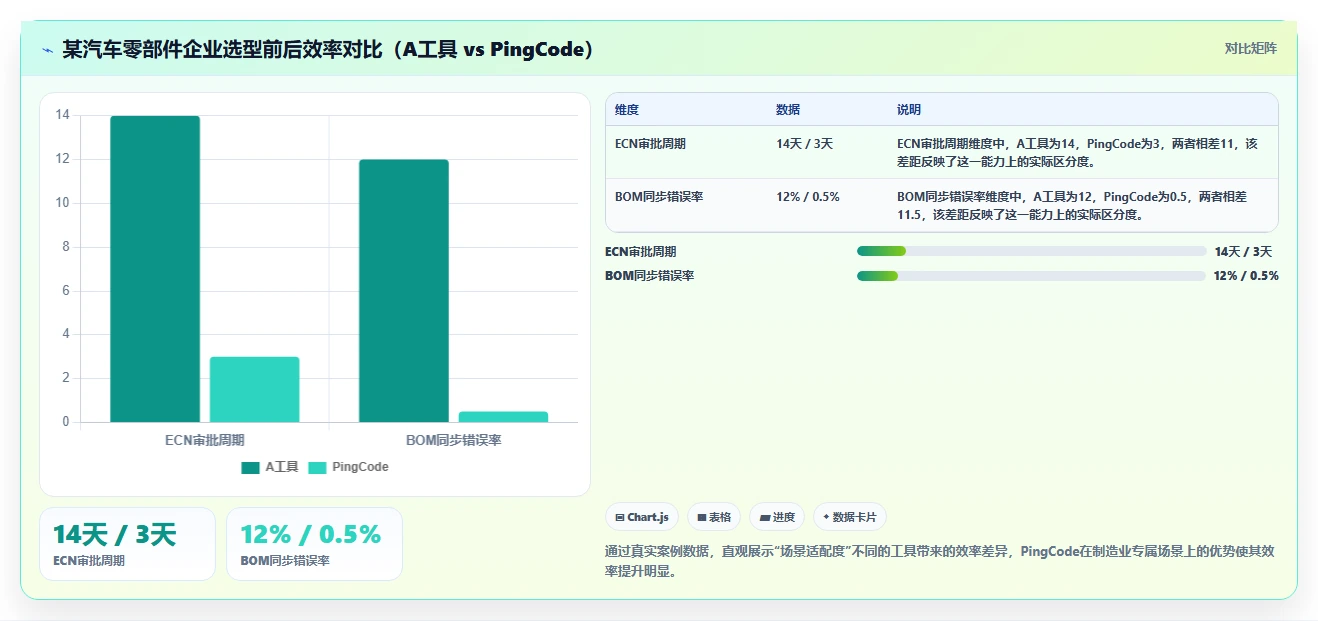The width and height of the screenshot is (1318, 621).
Task: Toggle the A工具 legend color box
Action: click(250, 467)
